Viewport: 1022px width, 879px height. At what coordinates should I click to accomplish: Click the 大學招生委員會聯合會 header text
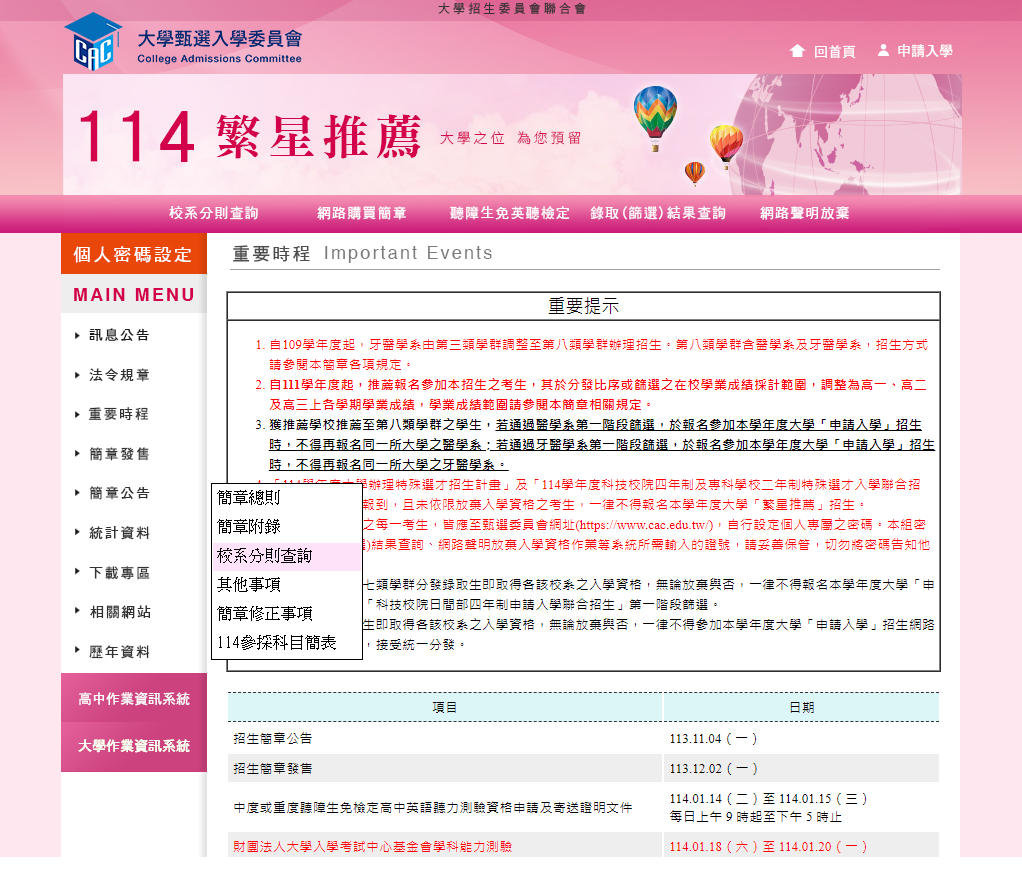pos(512,8)
